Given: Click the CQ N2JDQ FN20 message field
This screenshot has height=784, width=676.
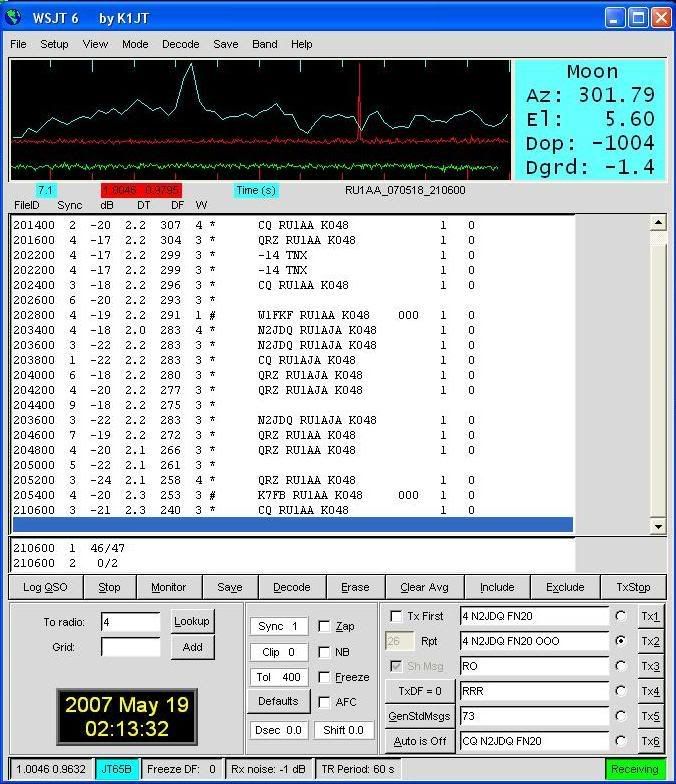Looking at the screenshot, I should 534,741.
